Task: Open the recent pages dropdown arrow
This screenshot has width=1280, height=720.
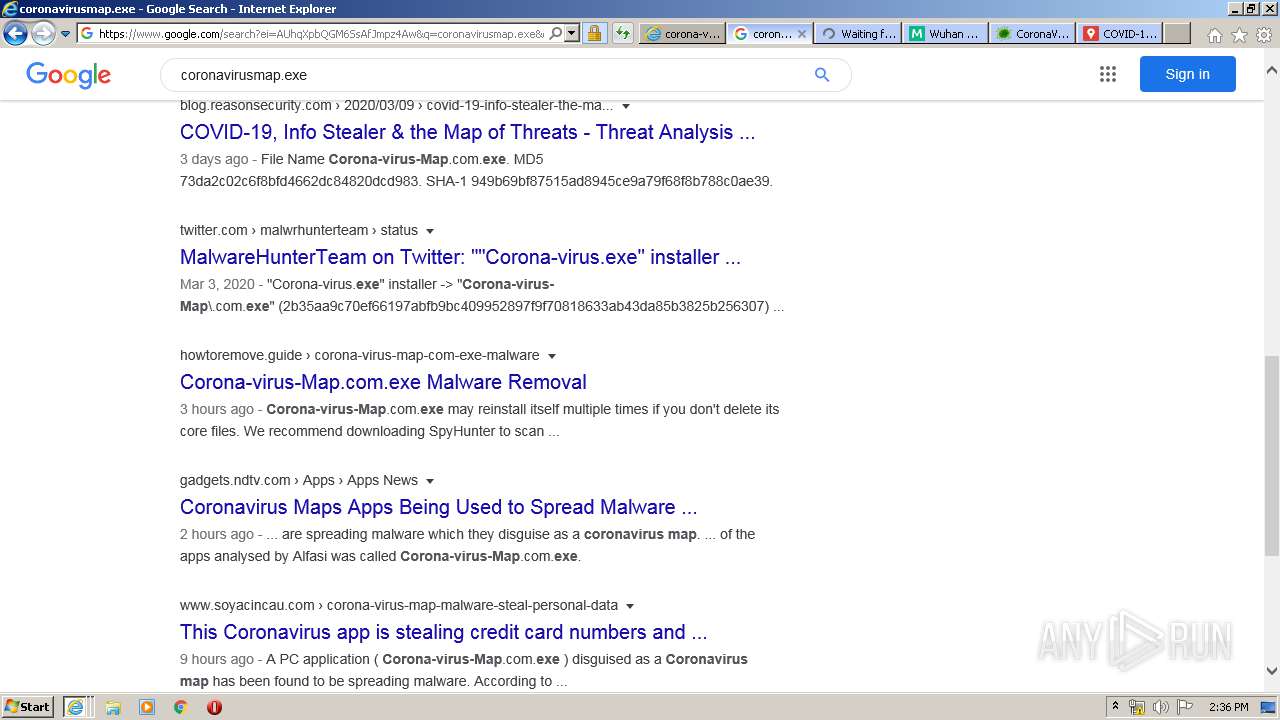Action: coord(66,34)
